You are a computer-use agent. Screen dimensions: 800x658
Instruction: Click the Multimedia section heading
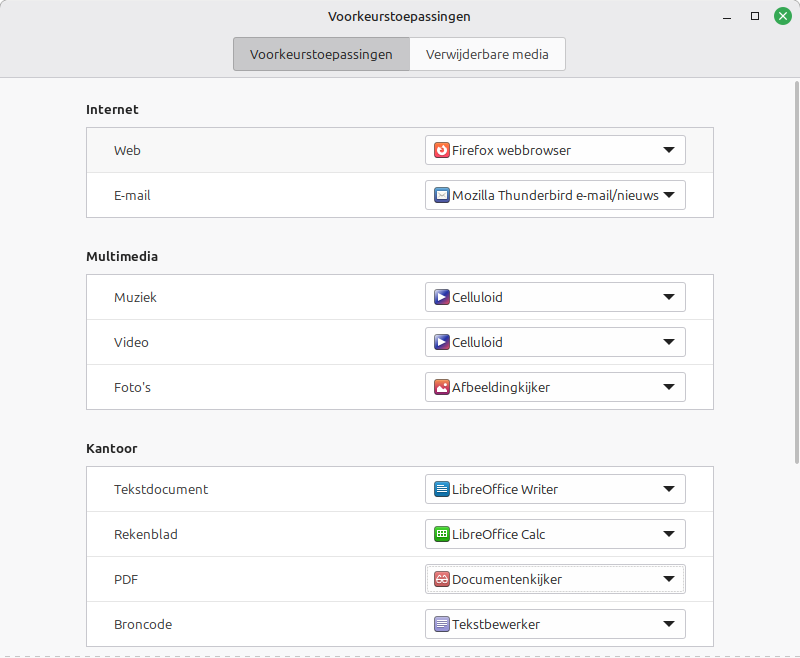(x=122, y=257)
